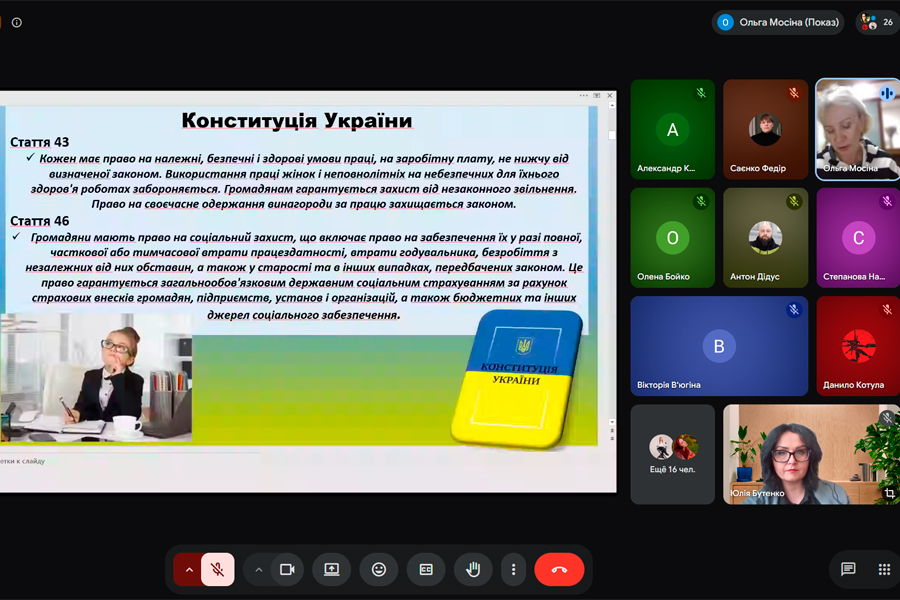This screenshot has width=900, height=600.
Task: Click the meeting info icon
Action: (17, 22)
